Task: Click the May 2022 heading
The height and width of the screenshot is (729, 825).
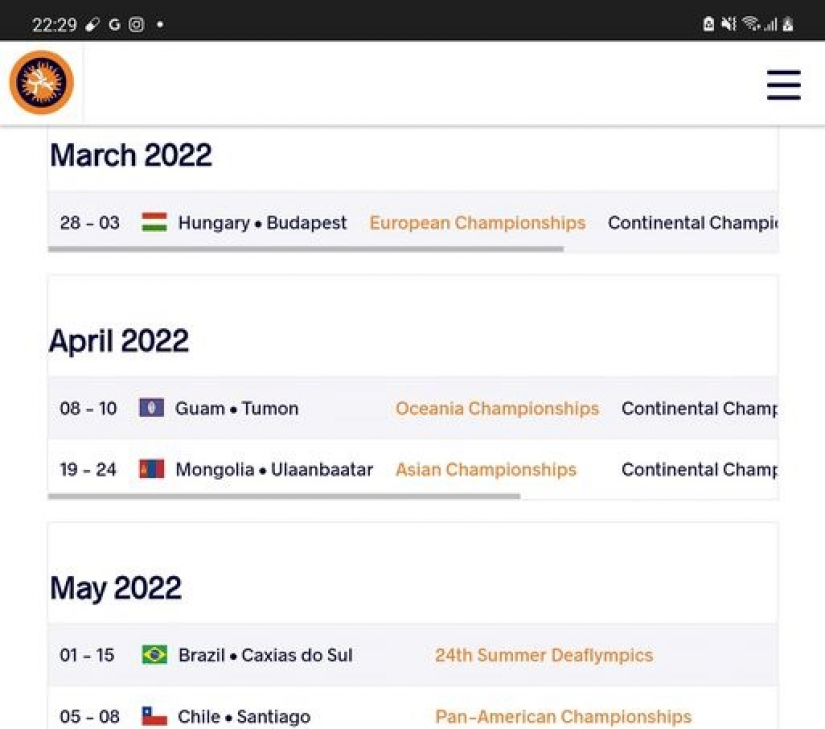Action: tap(116, 587)
